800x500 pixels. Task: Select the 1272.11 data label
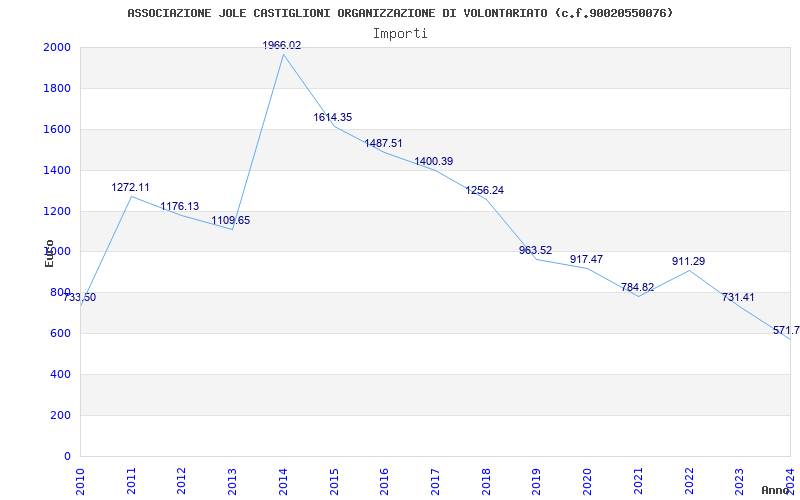pos(131,188)
